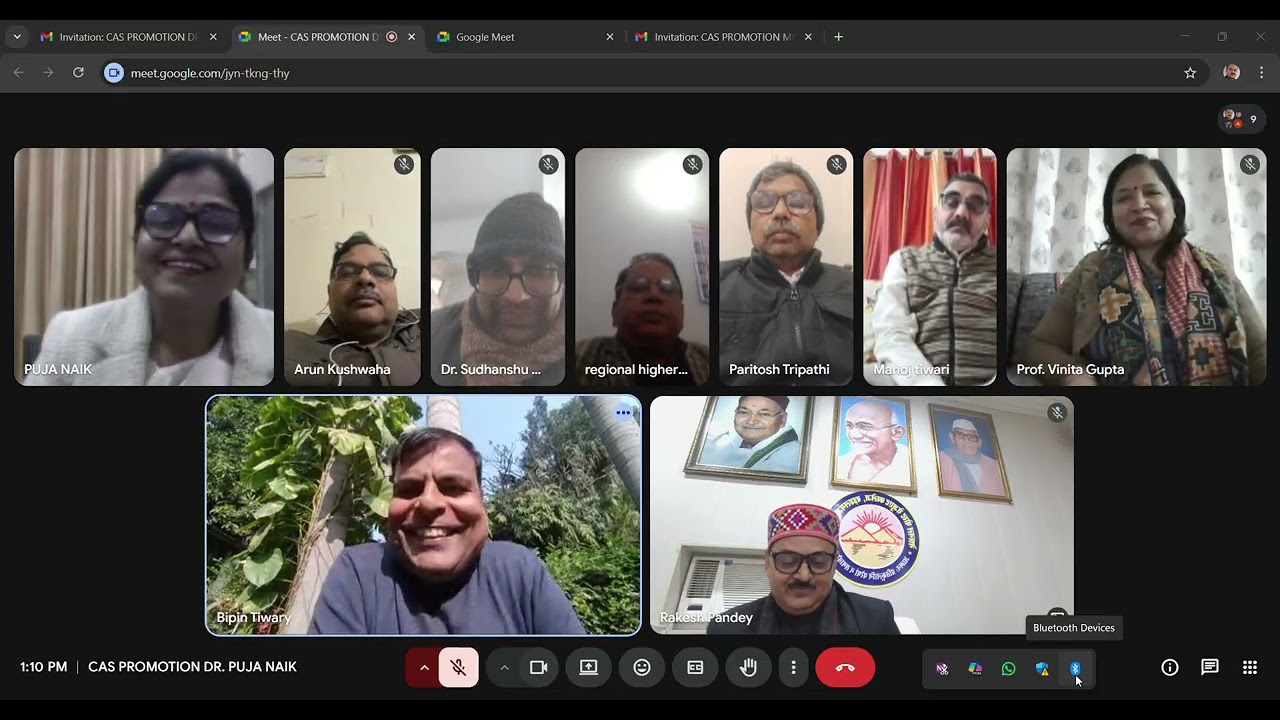Click the 1:10 PM time text
The height and width of the screenshot is (720, 1280).
(44, 667)
